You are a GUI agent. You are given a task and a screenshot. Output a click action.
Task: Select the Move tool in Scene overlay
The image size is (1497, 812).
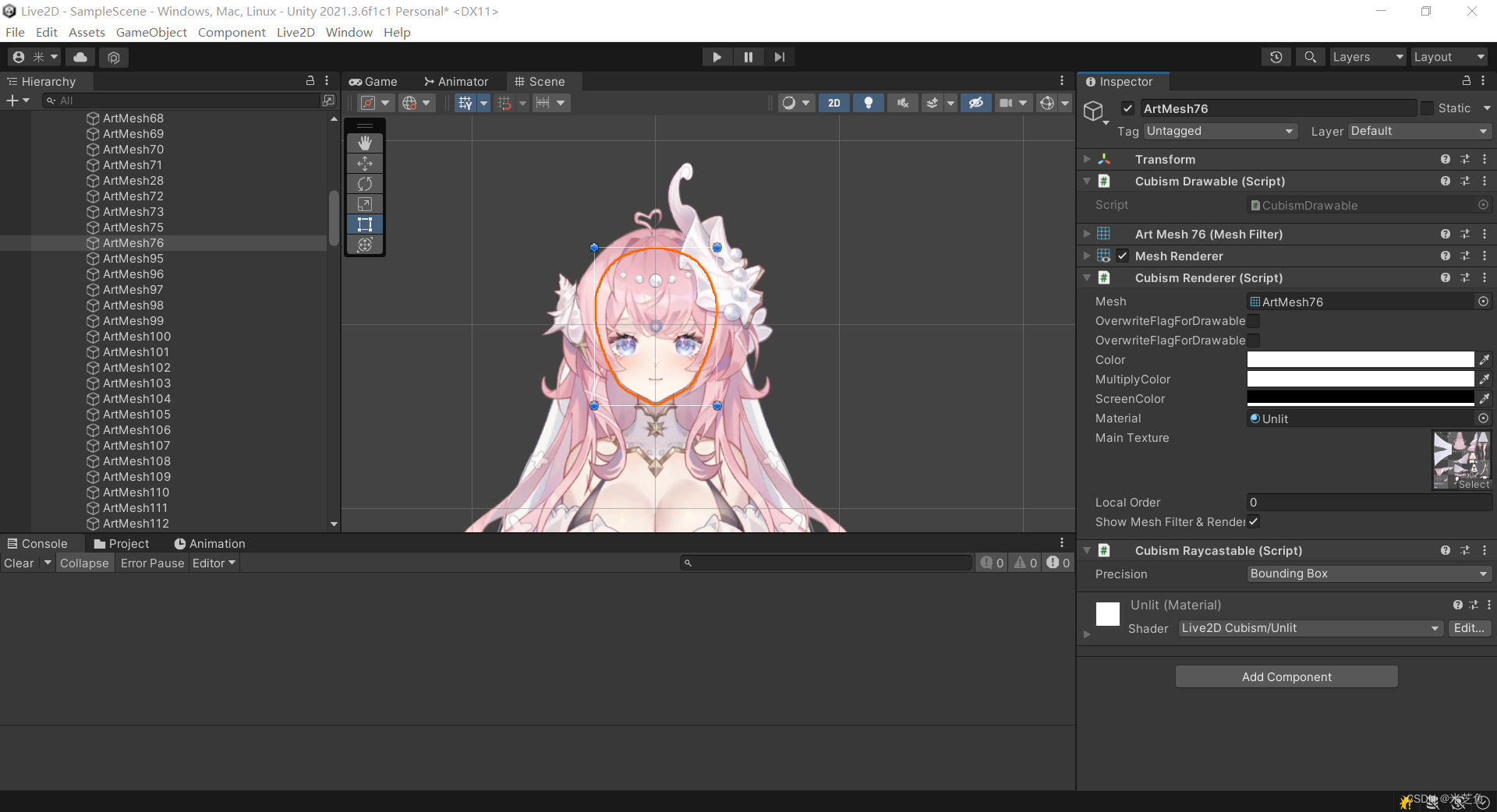[x=365, y=164]
